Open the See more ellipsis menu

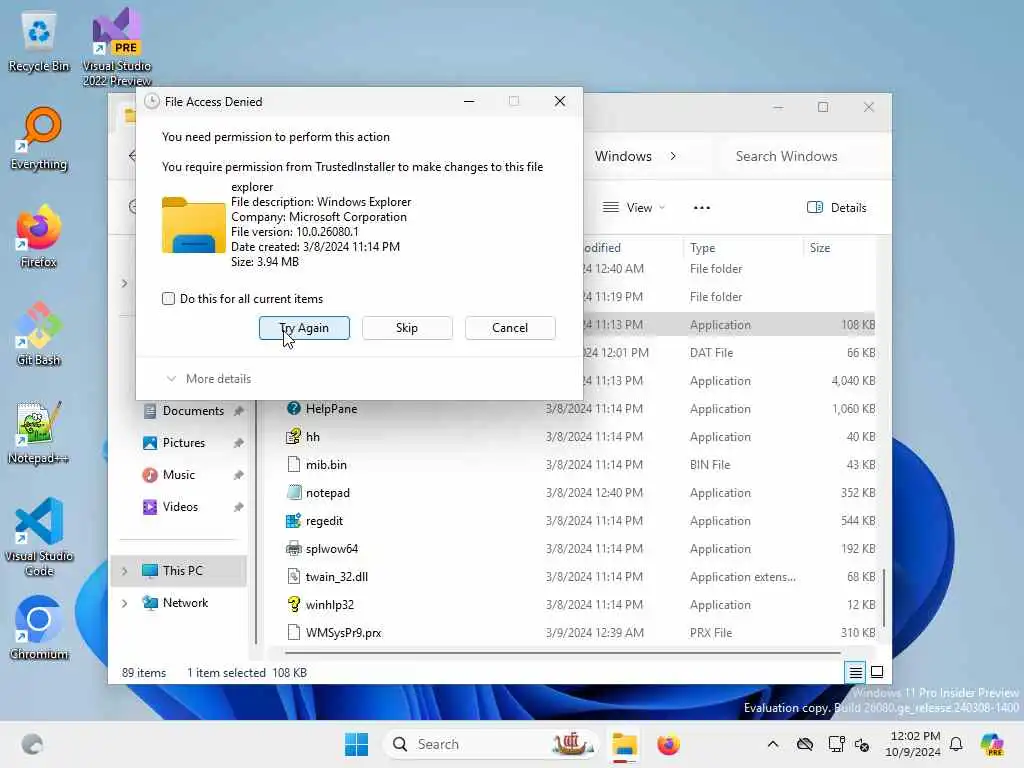701,208
